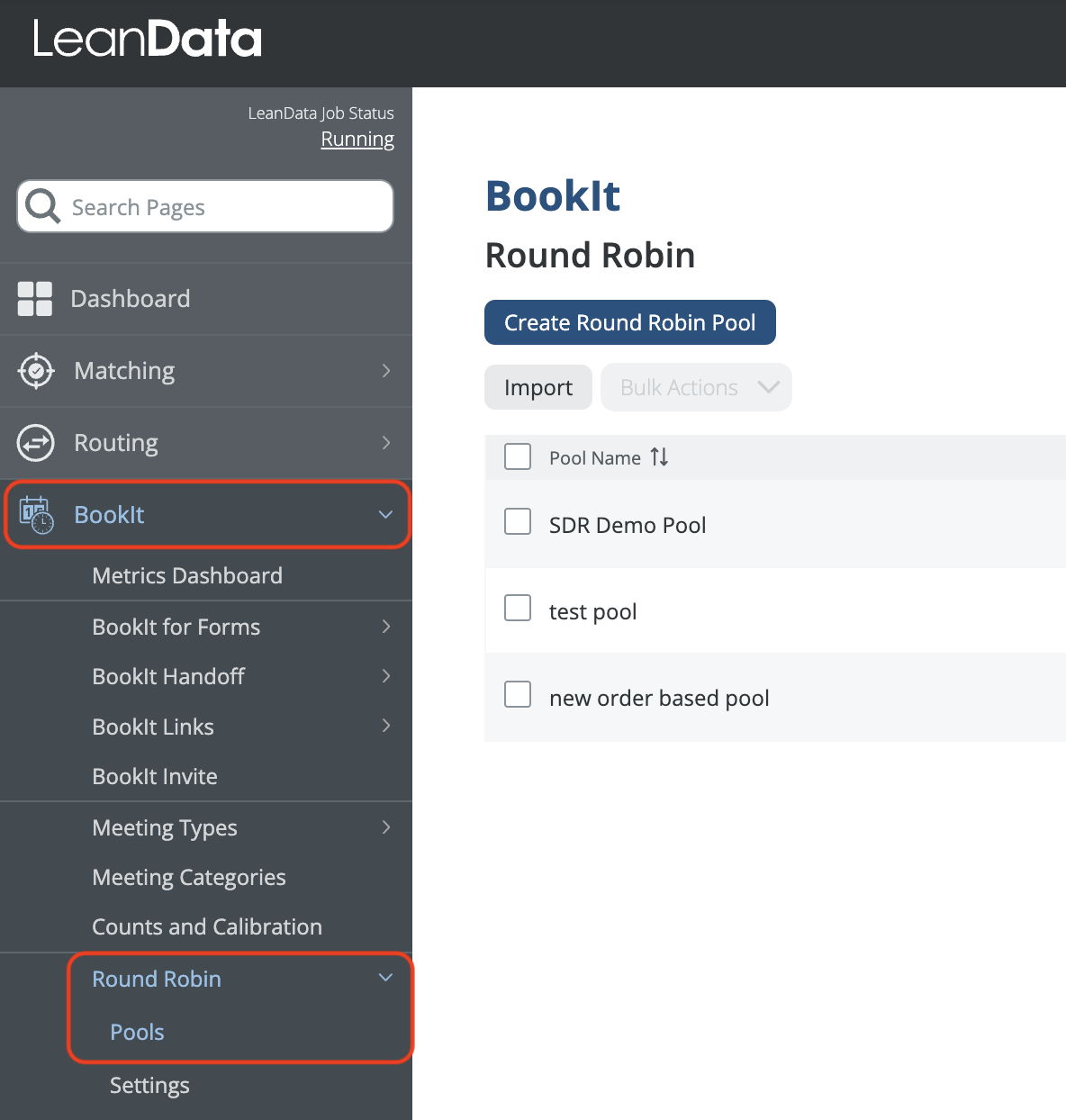Open Metrics Dashboard page
Screen dimensions: 1066x1120
pyautogui.click(x=187, y=575)
